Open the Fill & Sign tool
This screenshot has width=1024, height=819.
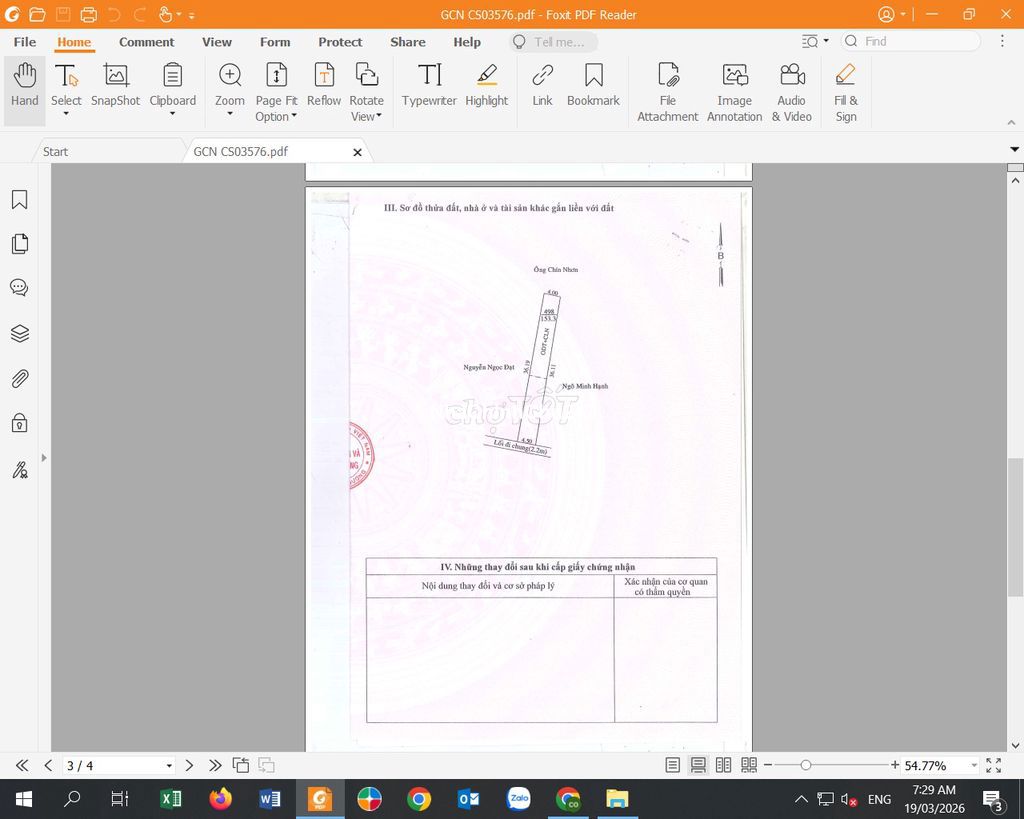pos(845,92)
